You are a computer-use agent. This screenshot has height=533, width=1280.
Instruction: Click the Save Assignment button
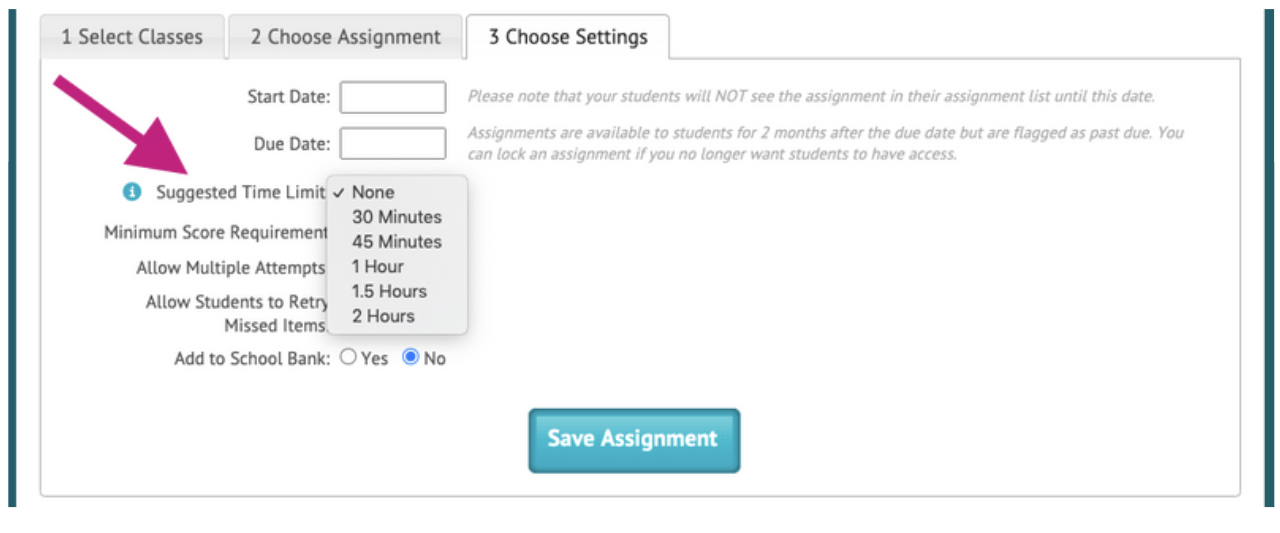point(634,440)
